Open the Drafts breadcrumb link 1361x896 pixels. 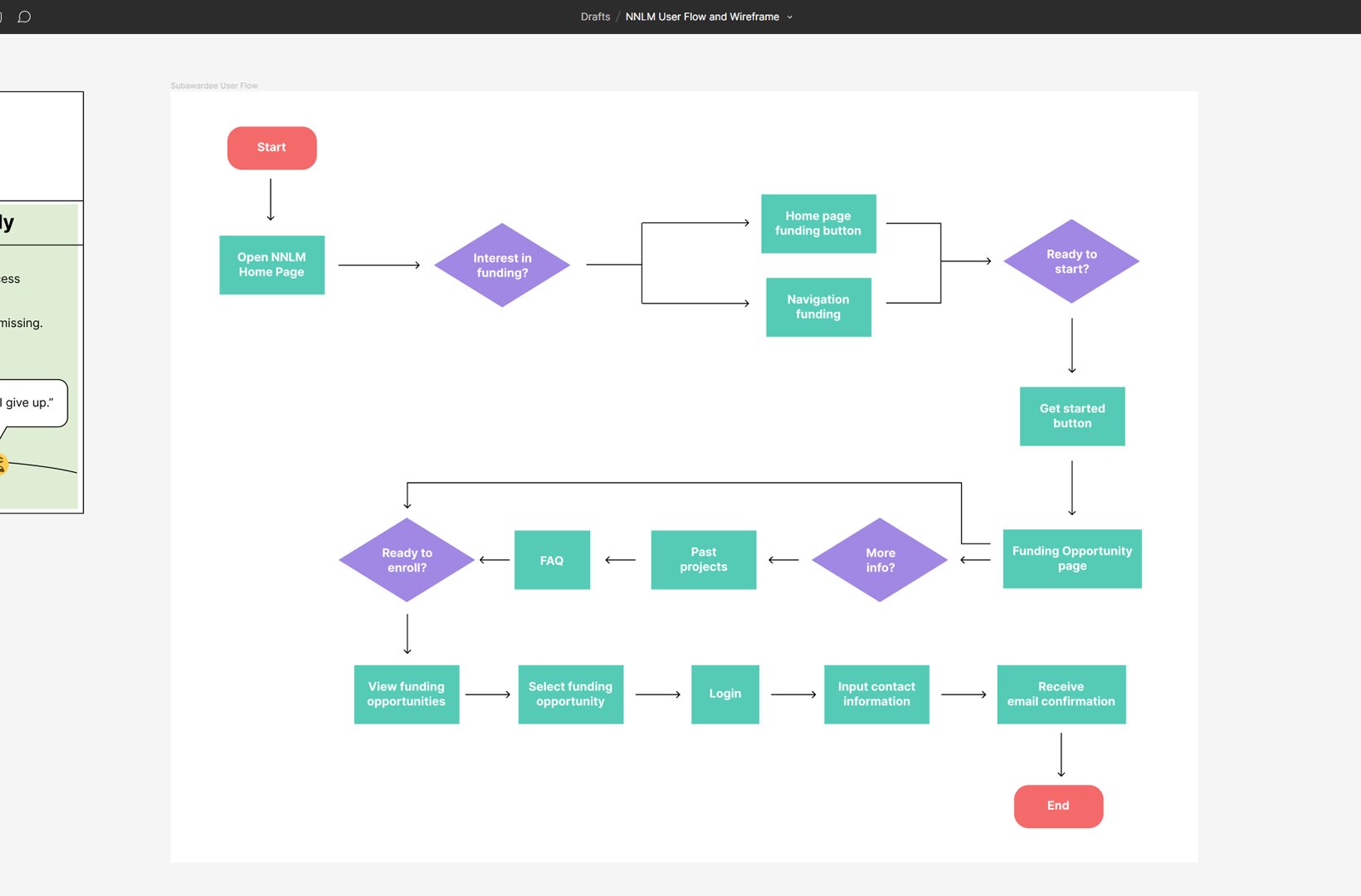pos(595,17)
